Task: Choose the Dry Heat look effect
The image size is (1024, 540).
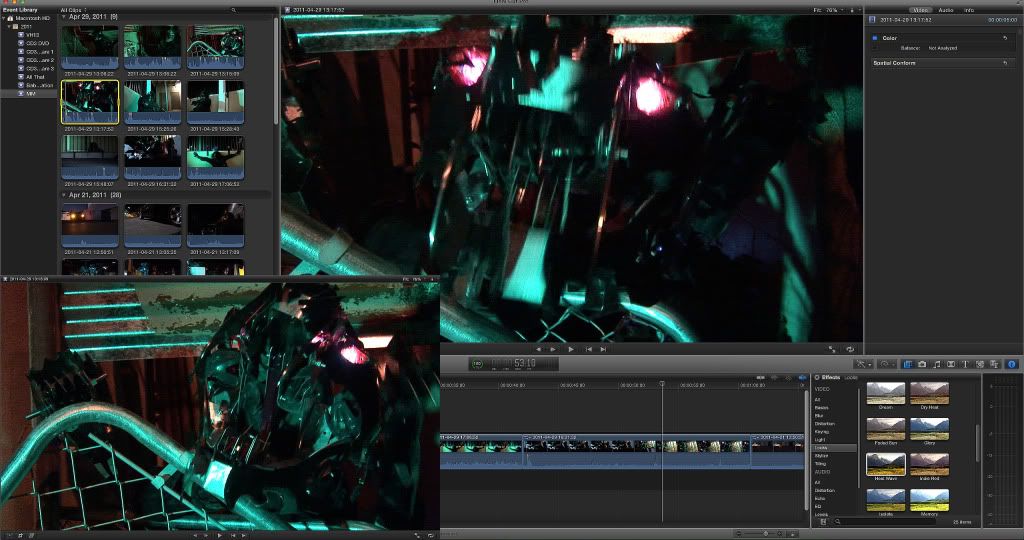Action: coord(929,393)
